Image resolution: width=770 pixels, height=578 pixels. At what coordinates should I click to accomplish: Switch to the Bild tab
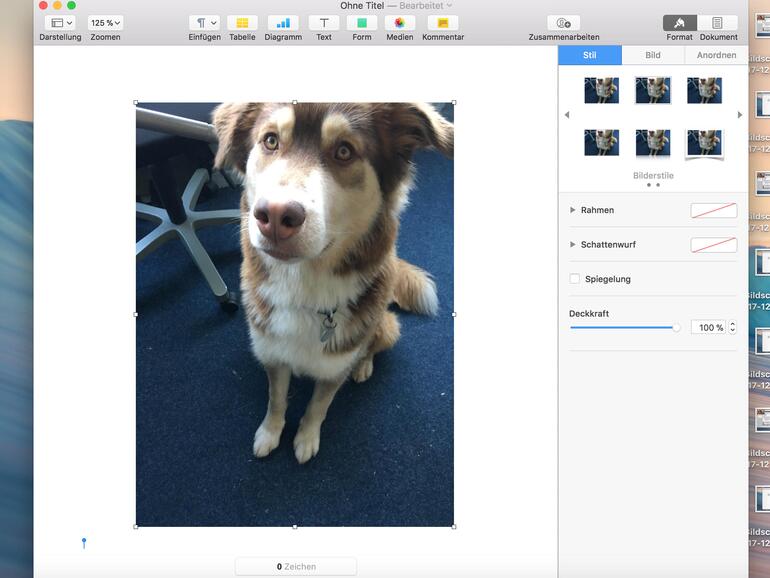[653, 55]
